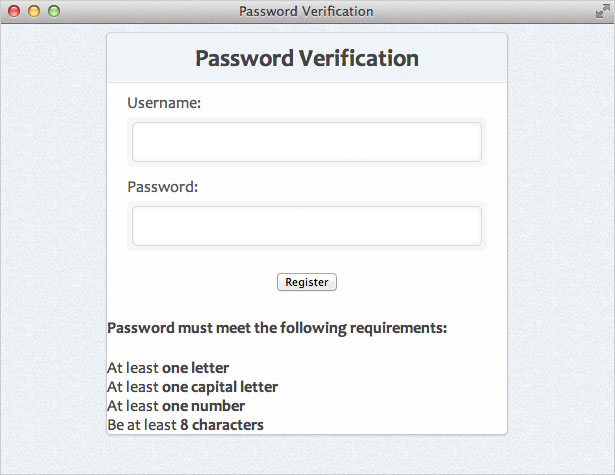This screenshot has width=615, height=475.
Task: Click the bold "one letter" text
Action: click(x=195, y=368)
